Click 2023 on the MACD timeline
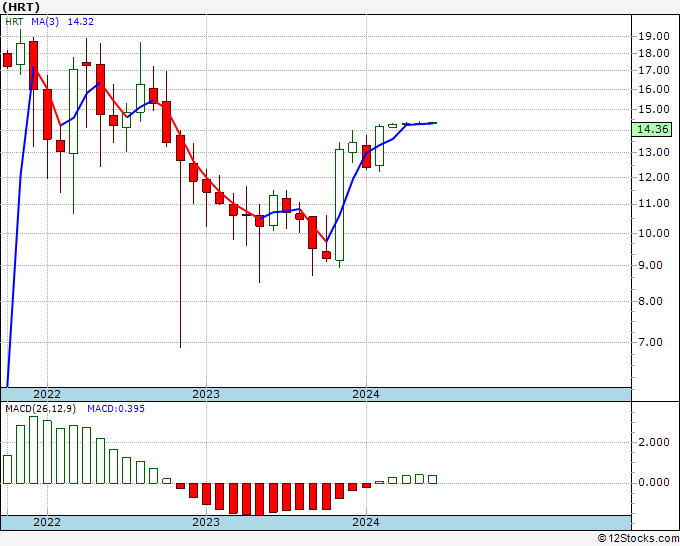Image resolution: width=680 pixels, height=546 pixels. point(206,522)
